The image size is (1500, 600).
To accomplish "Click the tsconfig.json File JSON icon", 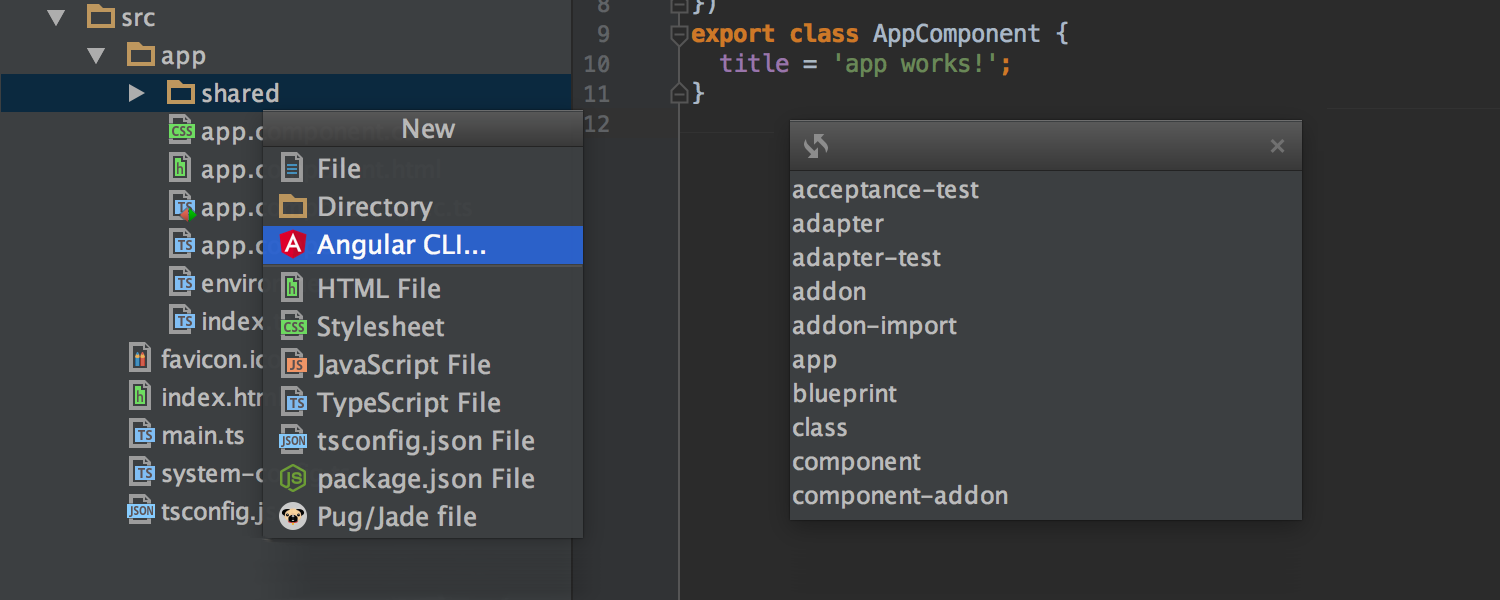I will (293, 440).
